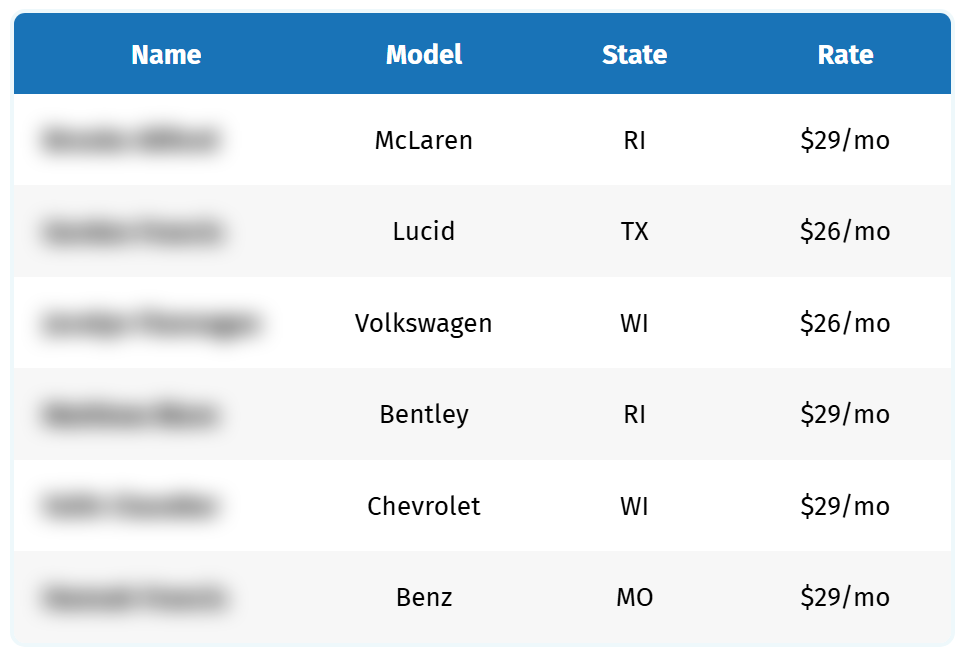Click the $29/mo rate in Bentley row

pyautogui.click(x=845, y=414)
